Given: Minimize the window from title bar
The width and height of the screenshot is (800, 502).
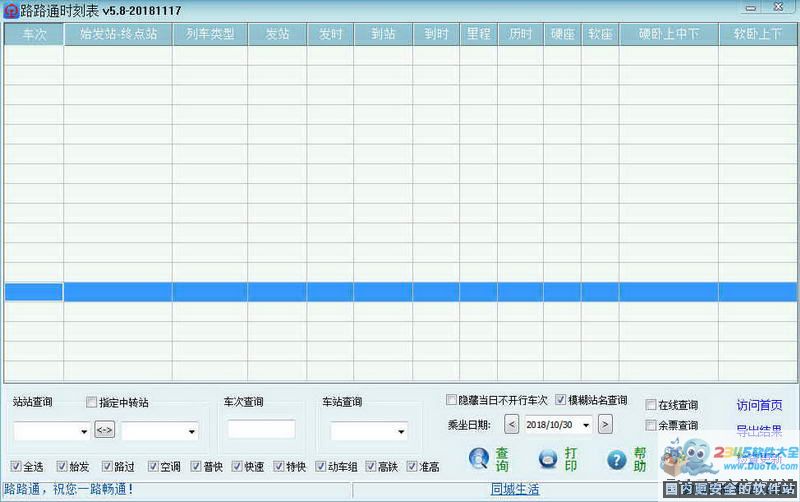Looking at the screenshot, I should [x=752, y=8].
